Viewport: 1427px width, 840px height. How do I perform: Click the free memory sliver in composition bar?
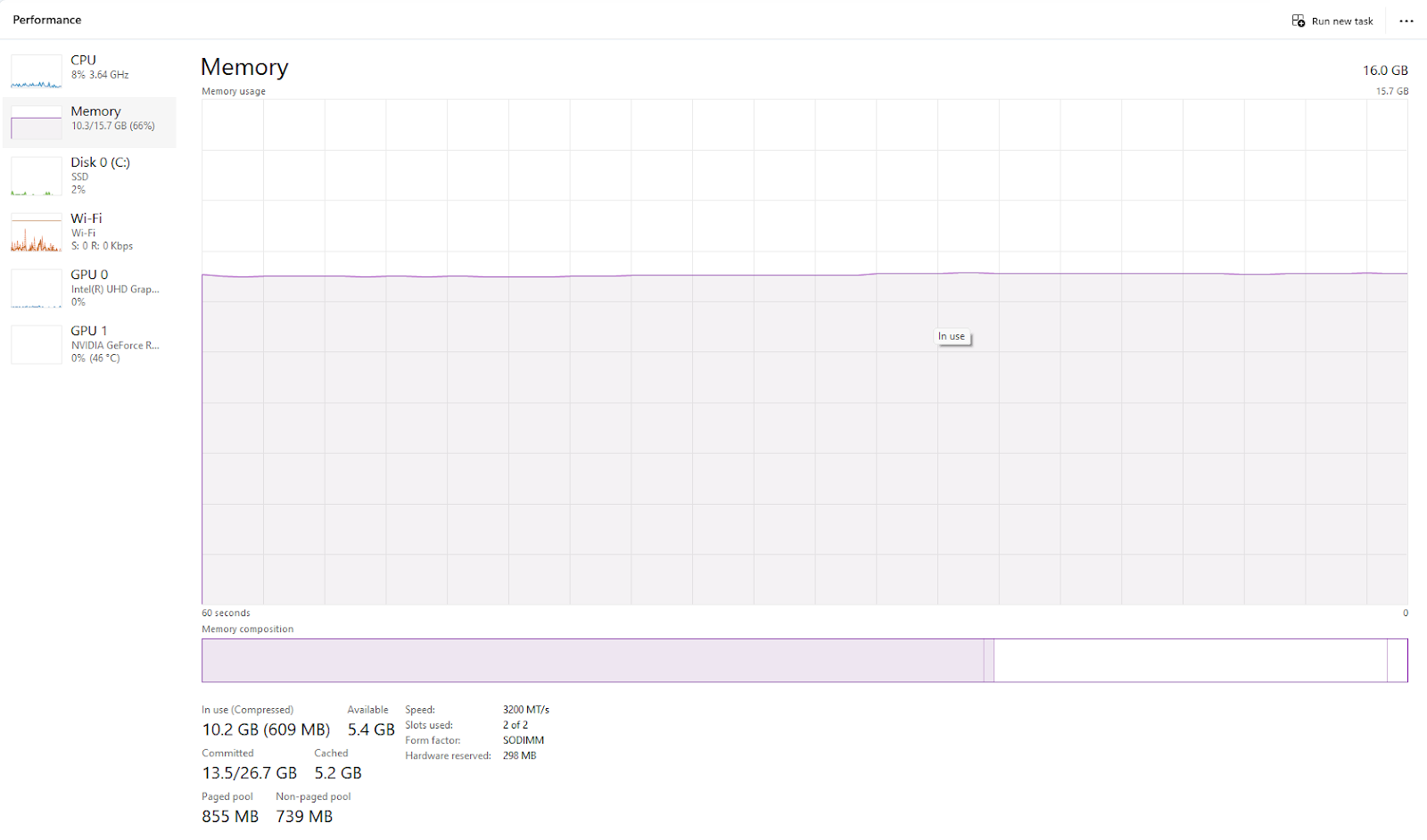click(1398, 661)
